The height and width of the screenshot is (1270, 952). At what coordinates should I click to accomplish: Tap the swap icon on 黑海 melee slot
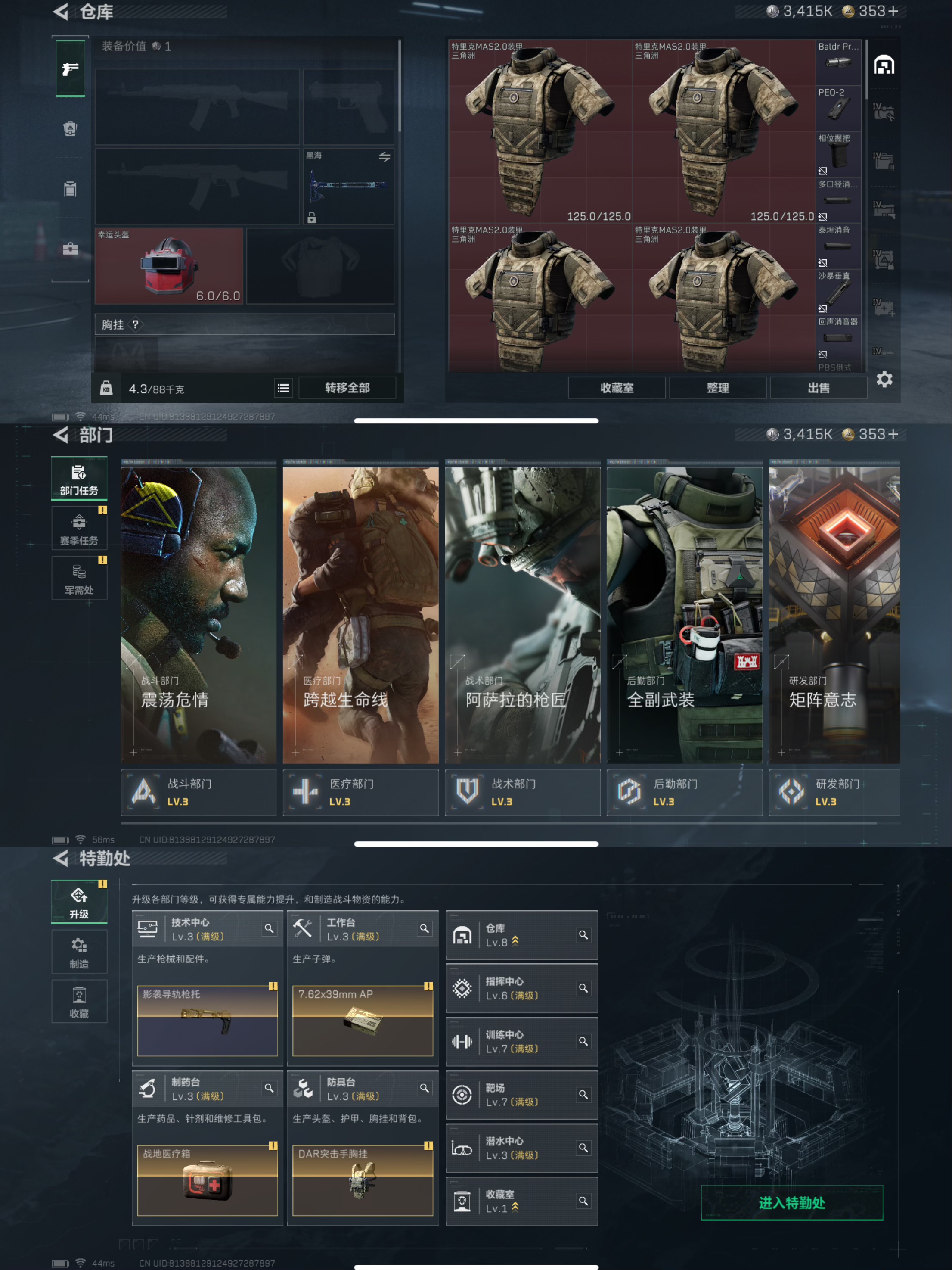(x=385, y=157)
